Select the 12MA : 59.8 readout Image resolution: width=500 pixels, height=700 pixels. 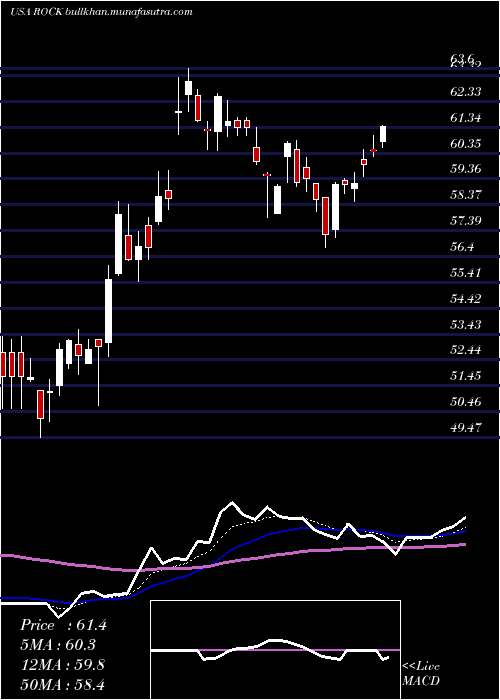[62, 665]
